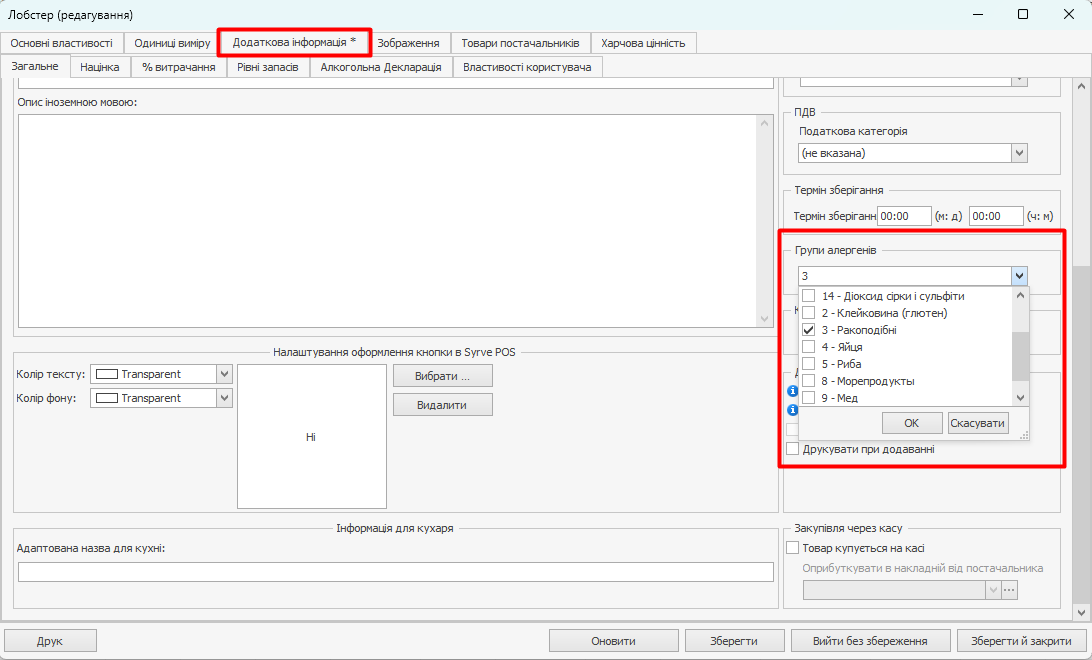The width and height of the screenshot is (1092, 660).
Task: Click the Колір фону Transparent swatch
Action: coord(106,398)
